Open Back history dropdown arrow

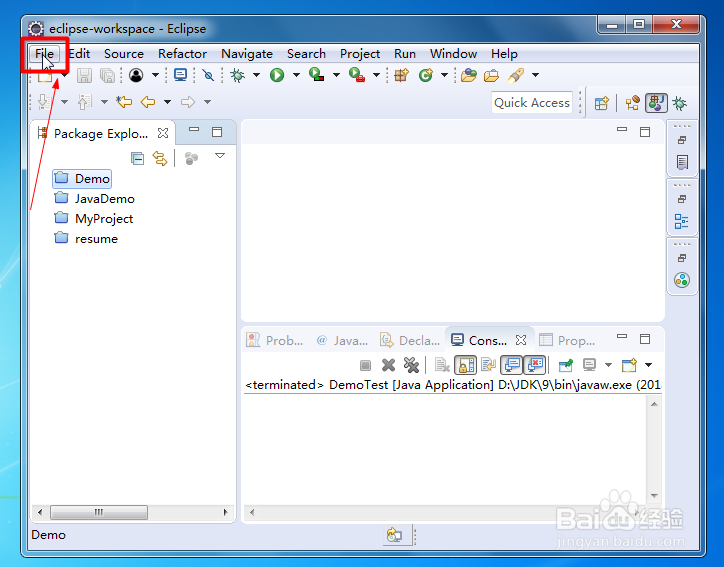[x=167, y=102]
